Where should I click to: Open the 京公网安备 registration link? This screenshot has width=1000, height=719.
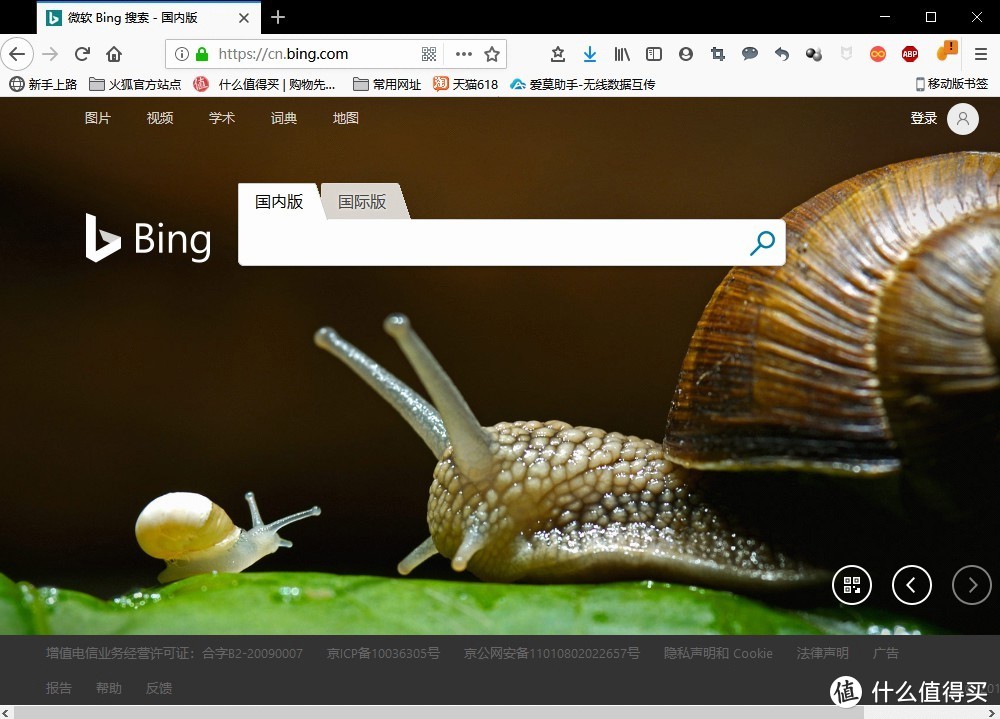[552, 653]
